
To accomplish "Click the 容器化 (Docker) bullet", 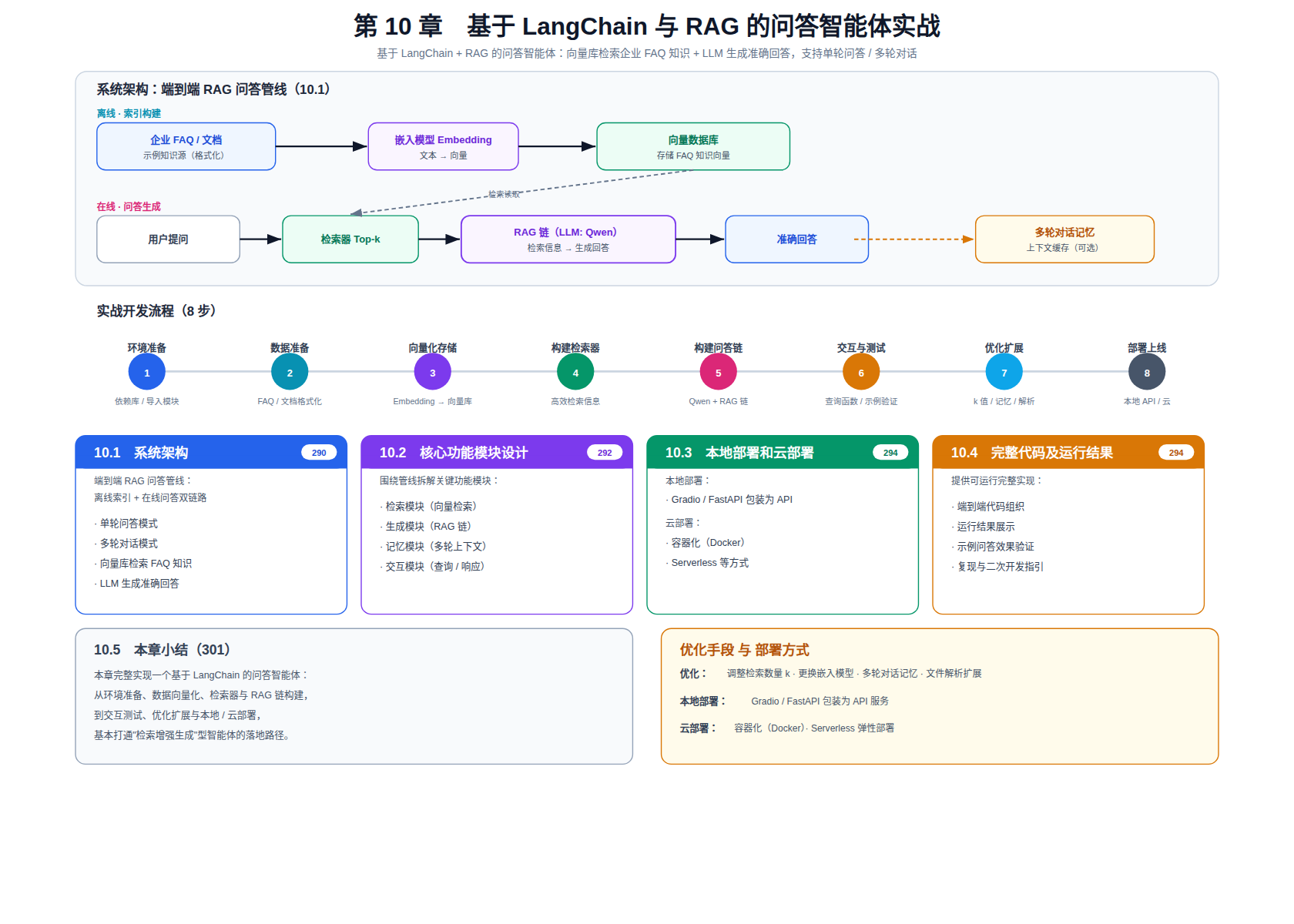I will click(706, 543).
